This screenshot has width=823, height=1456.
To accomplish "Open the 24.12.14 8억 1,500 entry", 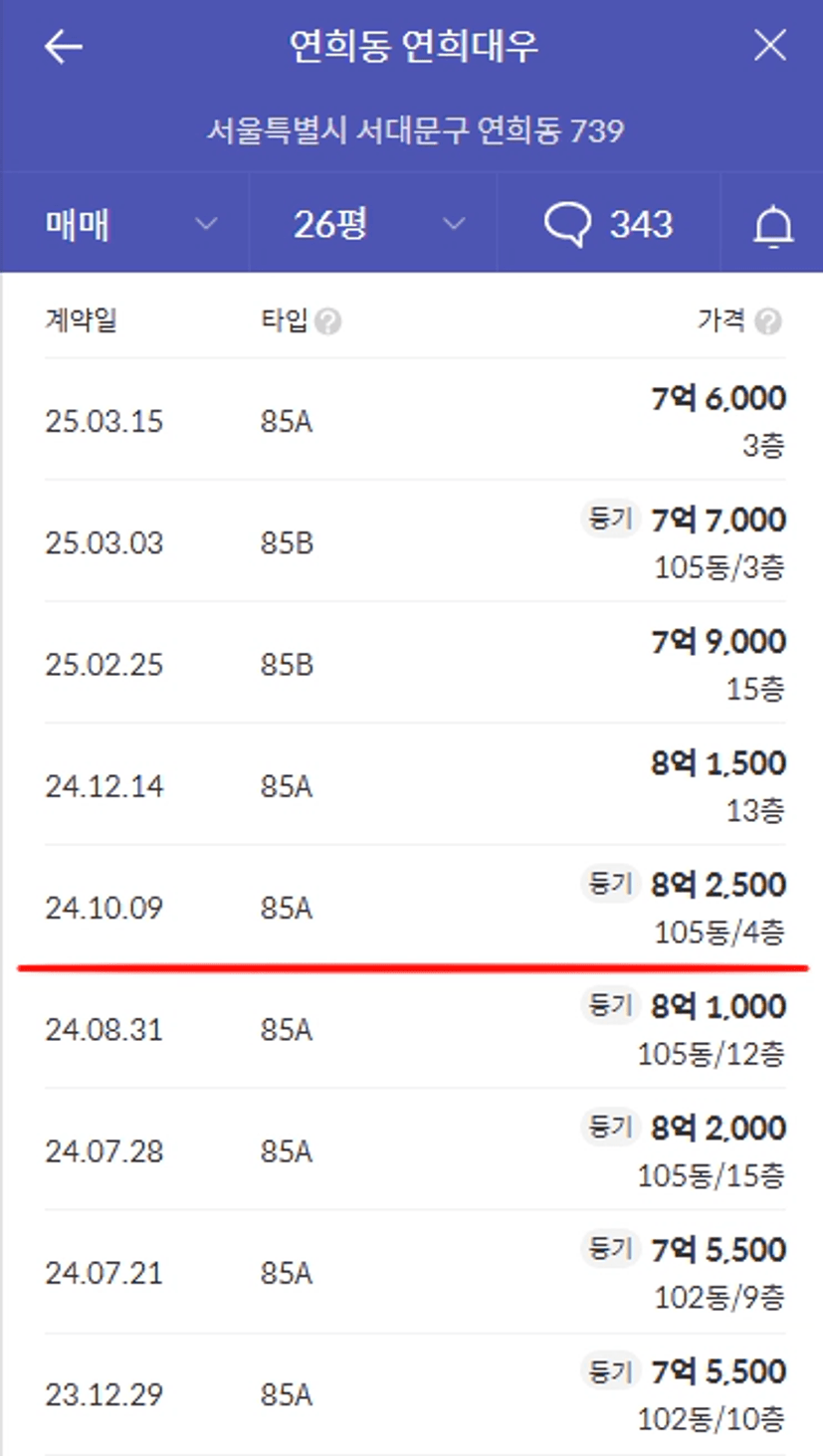I will click(x=414, y=784).
